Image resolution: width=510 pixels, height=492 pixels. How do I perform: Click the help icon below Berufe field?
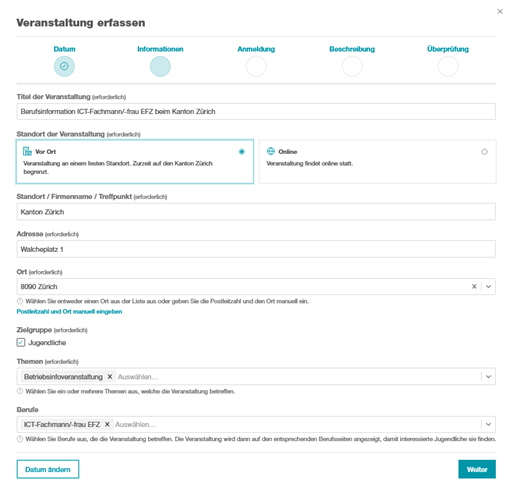click(x=20, y=439)
